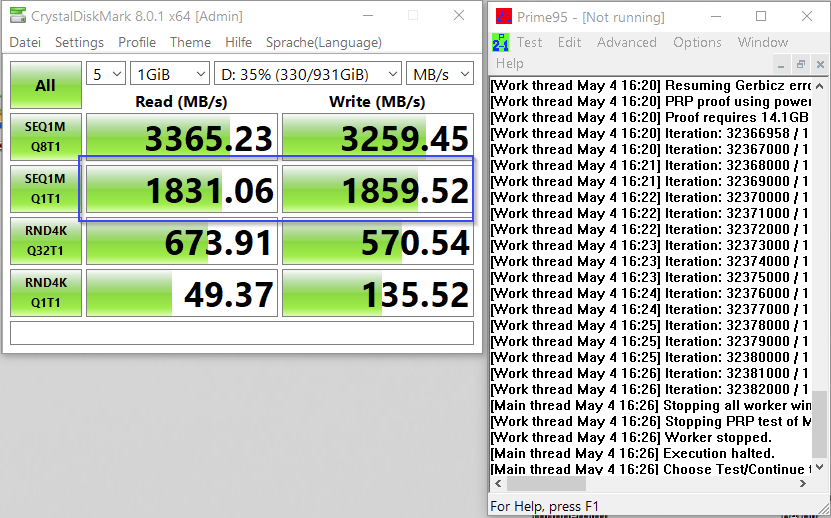Open the test size dropdown showing 1GiB
This screenshot has width=831, height=518.
point(170,74)
